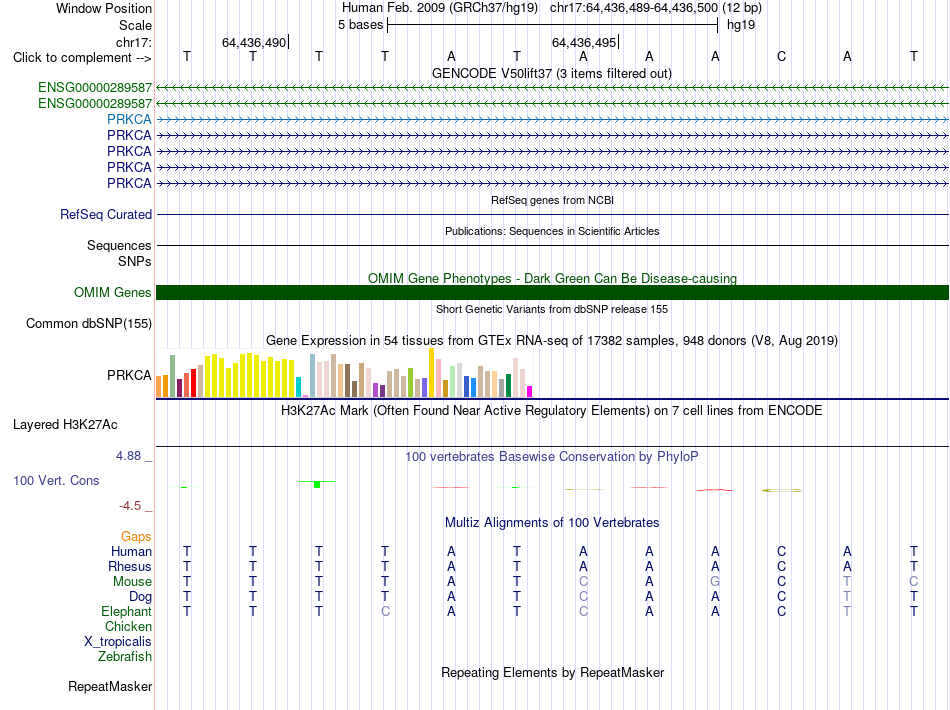
Task: Click the PRKCA label beside GTEx bar chart
Action: point(129,376)
